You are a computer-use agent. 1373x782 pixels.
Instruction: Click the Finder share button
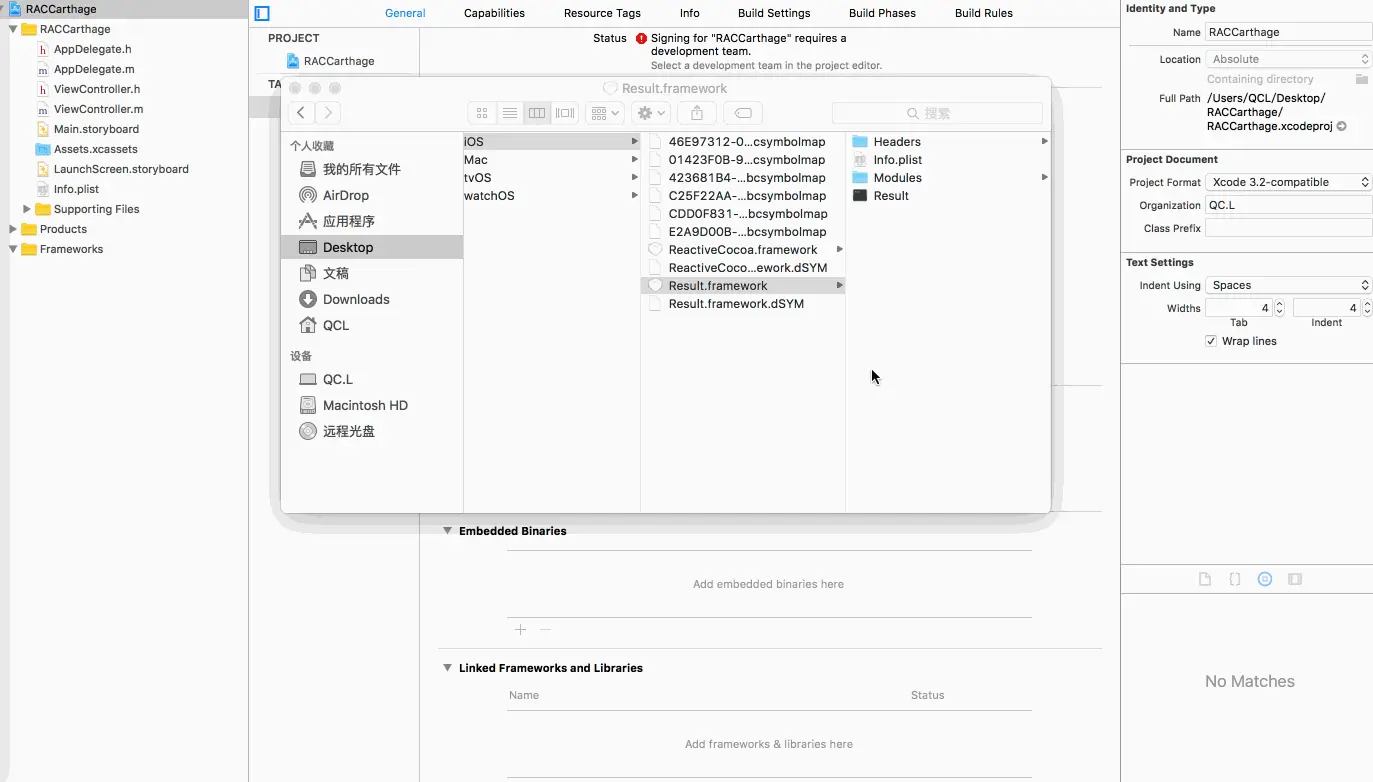coord(697,113)
